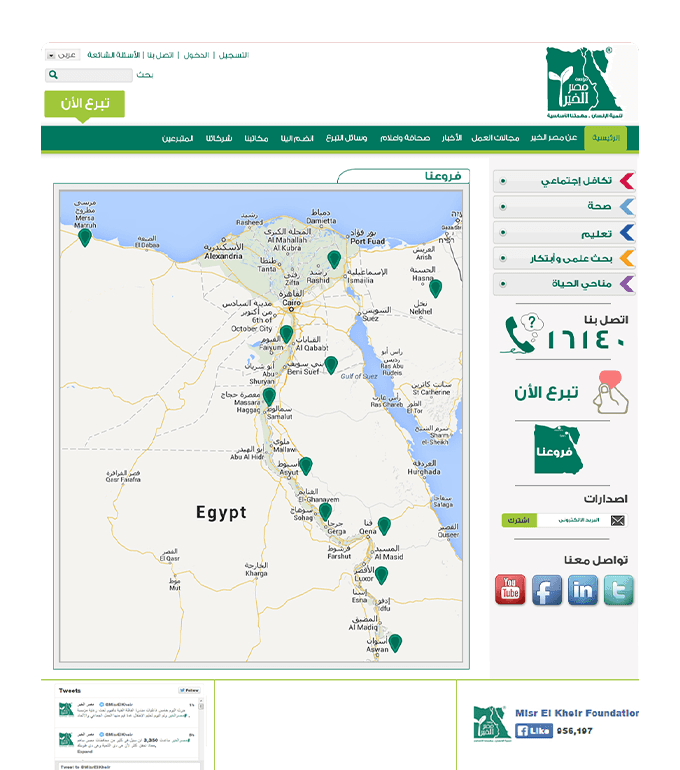Click the Twitter Follow button
Image resolution: width=680 pixels, height=770 pixels.
pyautogui.click(x=190, y=690)
